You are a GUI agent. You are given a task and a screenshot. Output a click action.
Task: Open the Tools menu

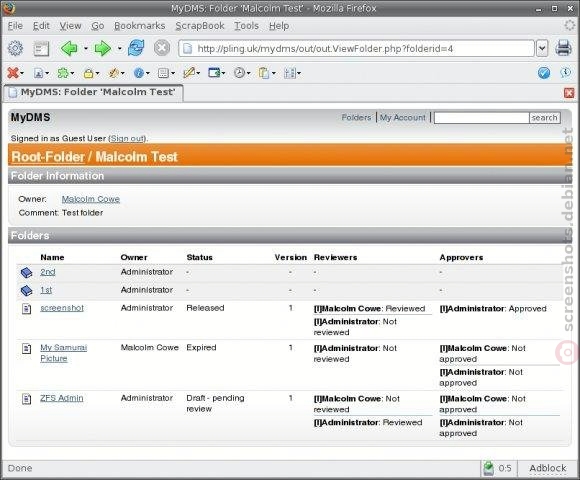(x=246, y=26)
